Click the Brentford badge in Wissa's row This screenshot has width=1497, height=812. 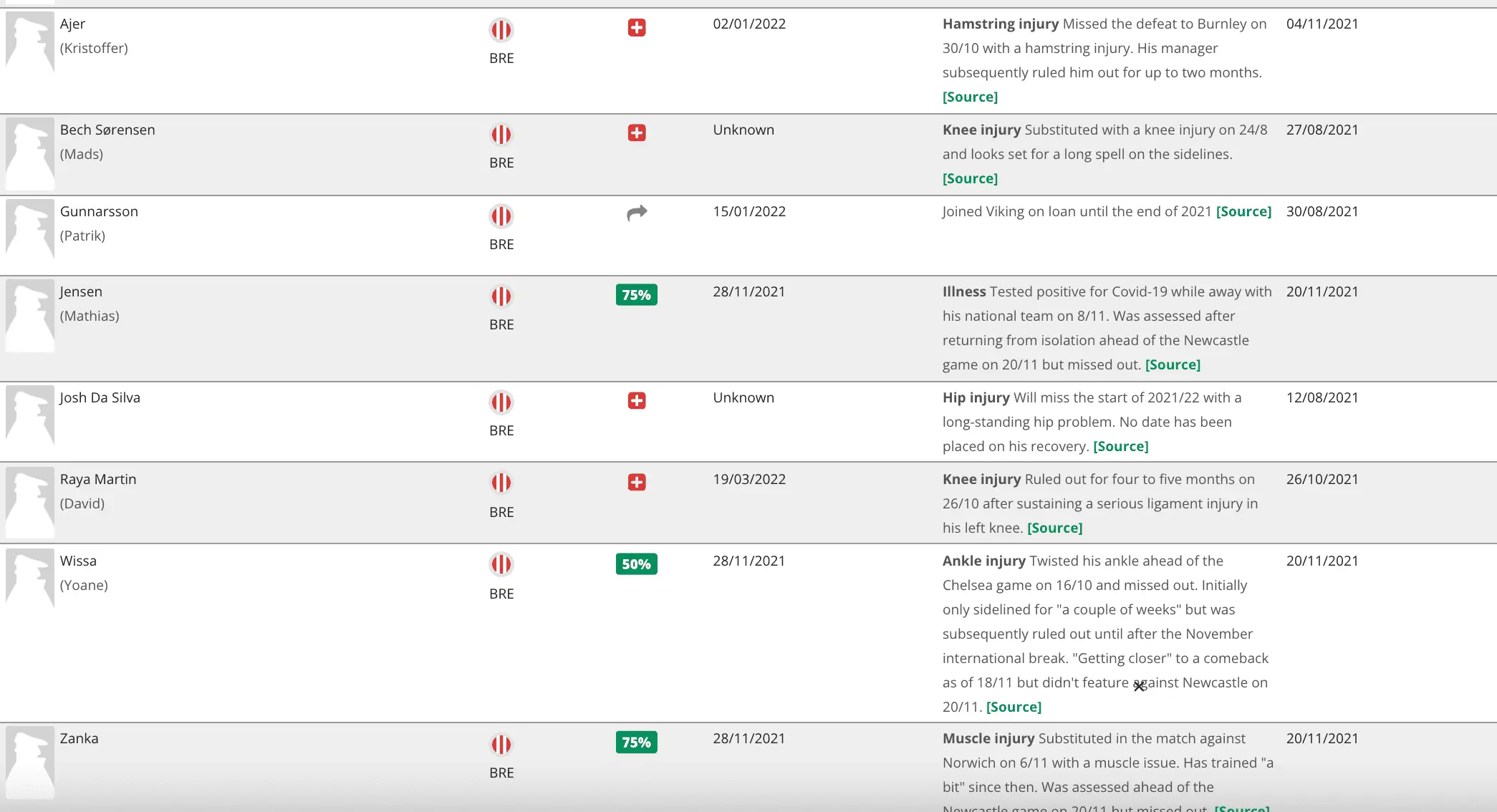[501, 565]
